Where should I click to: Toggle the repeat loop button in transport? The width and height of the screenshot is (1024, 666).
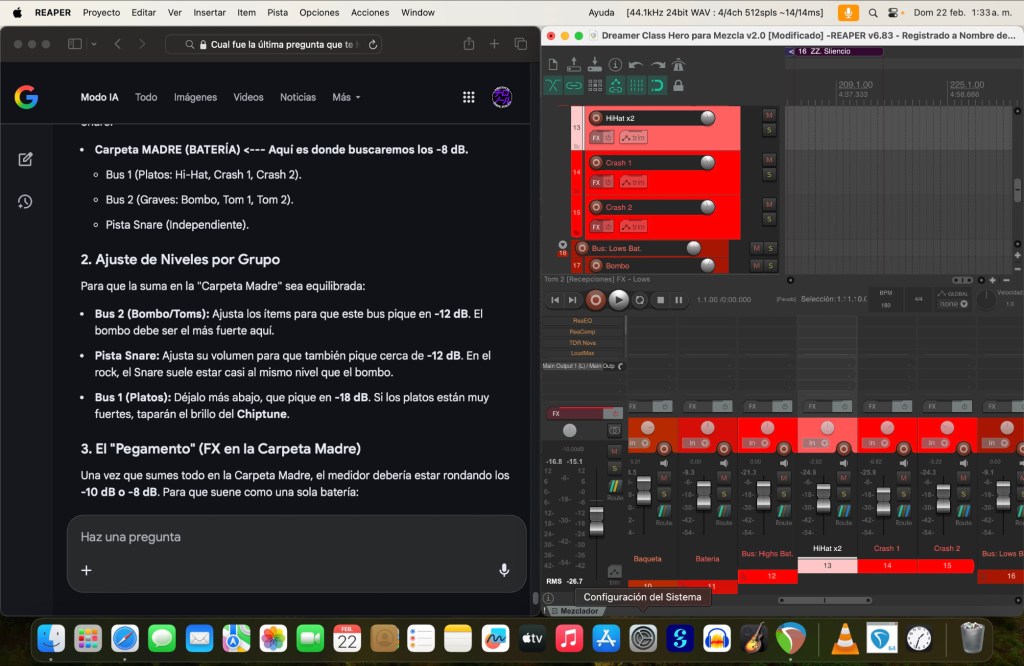pyautogui.click(x=640, y=299)
